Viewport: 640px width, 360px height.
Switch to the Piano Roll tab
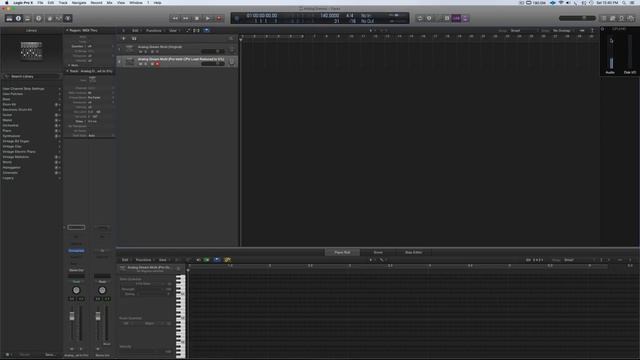click(342, 252)
